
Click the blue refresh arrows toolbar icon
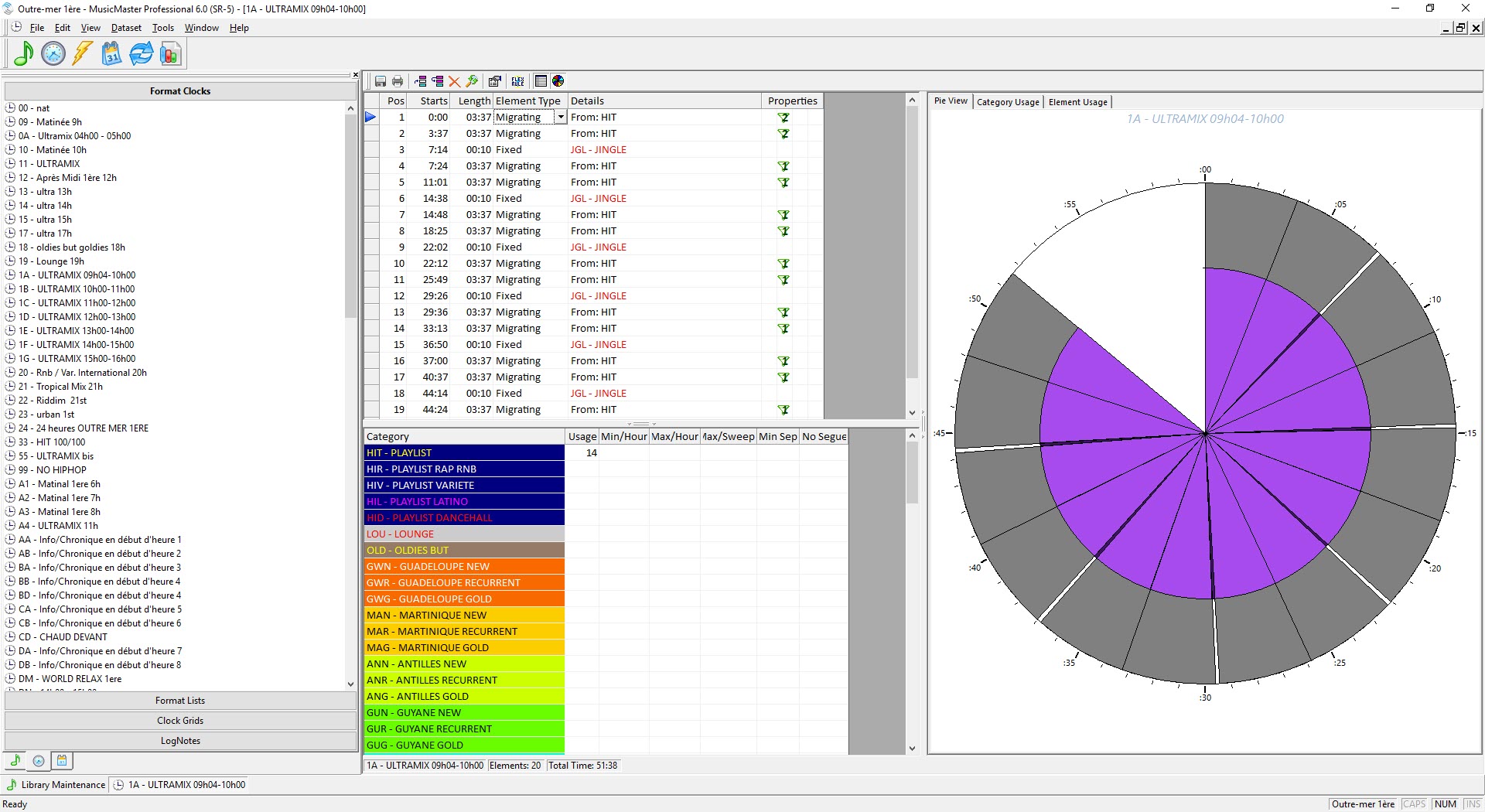pyautogui.click(x=141, y=54)
